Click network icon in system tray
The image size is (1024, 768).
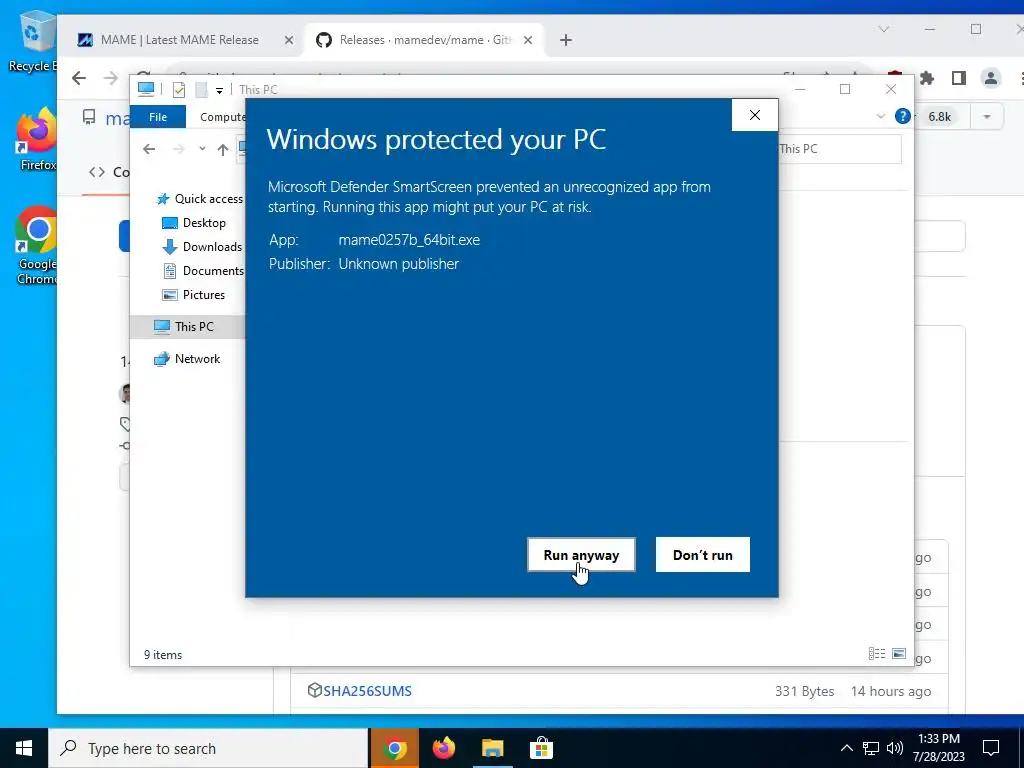click(x=871, y=748)
